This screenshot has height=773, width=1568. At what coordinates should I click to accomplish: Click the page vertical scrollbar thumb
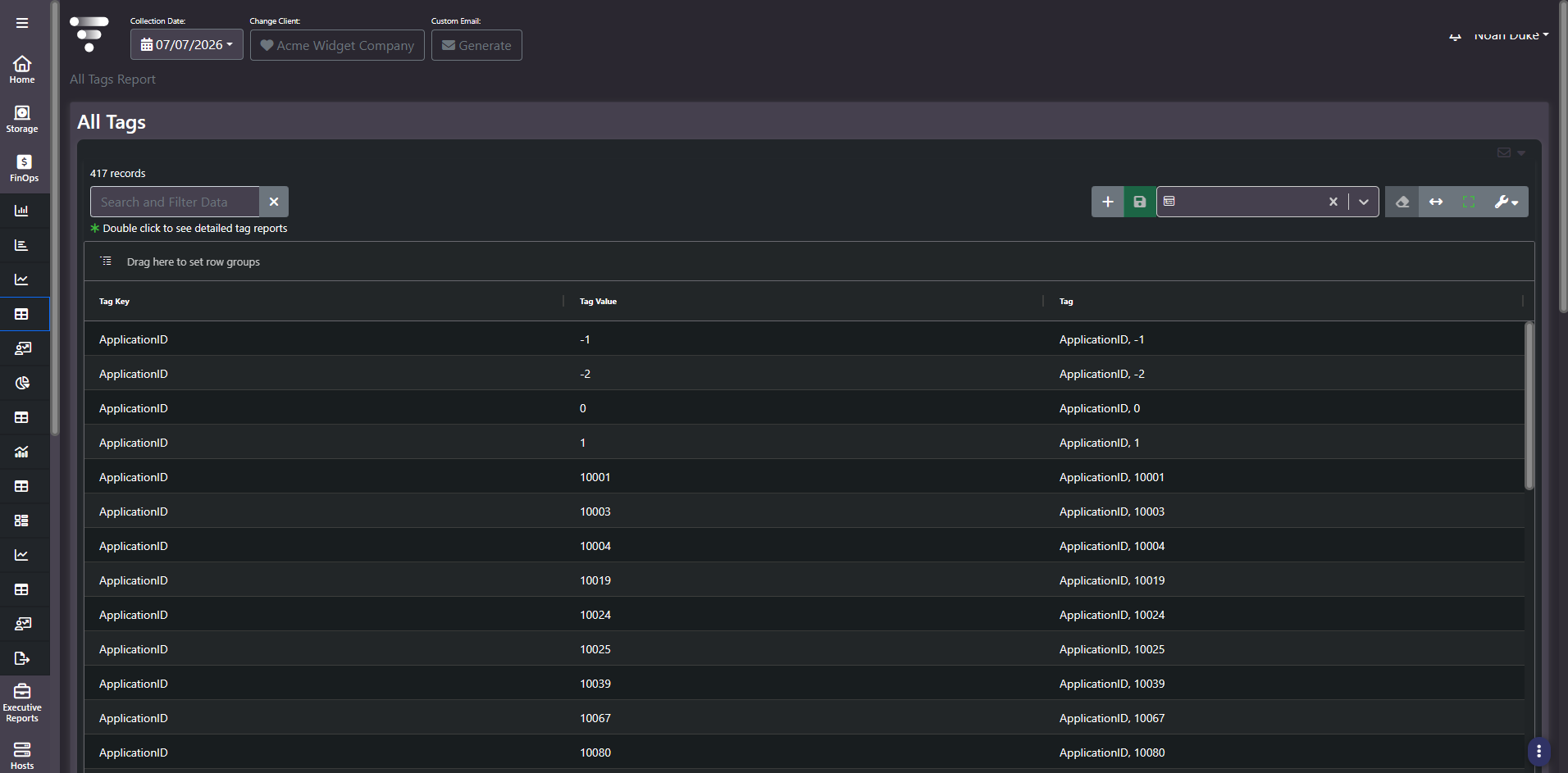(x=1563, y=156)
